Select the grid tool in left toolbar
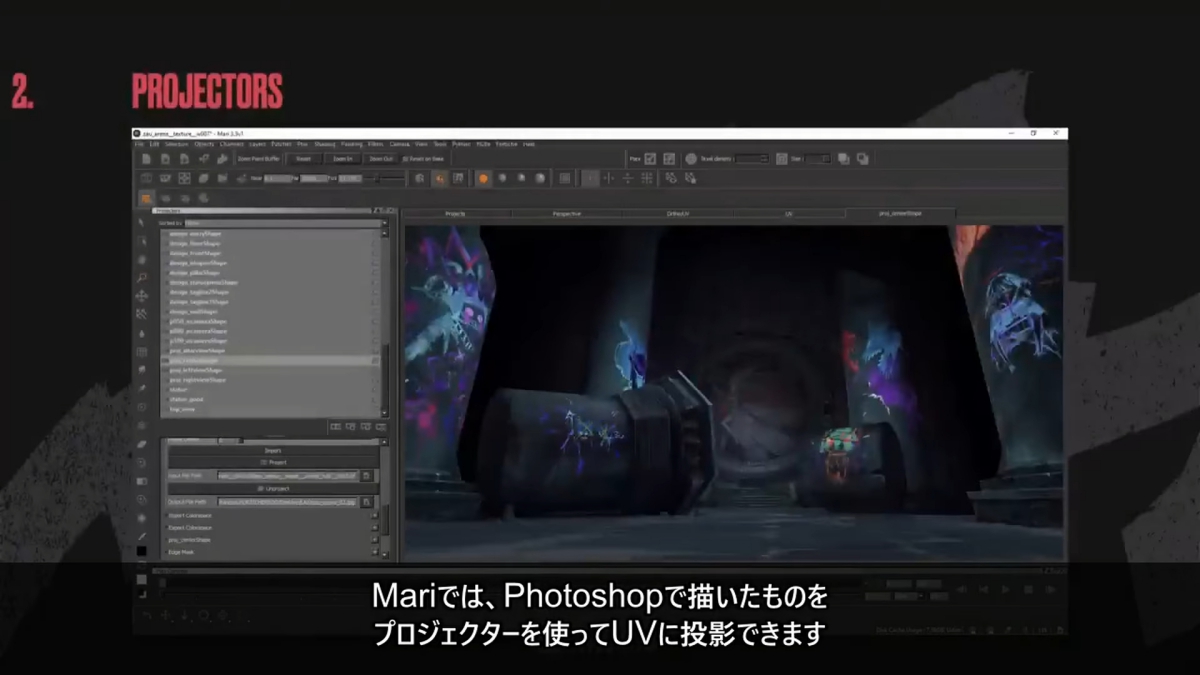 [141, 352]
